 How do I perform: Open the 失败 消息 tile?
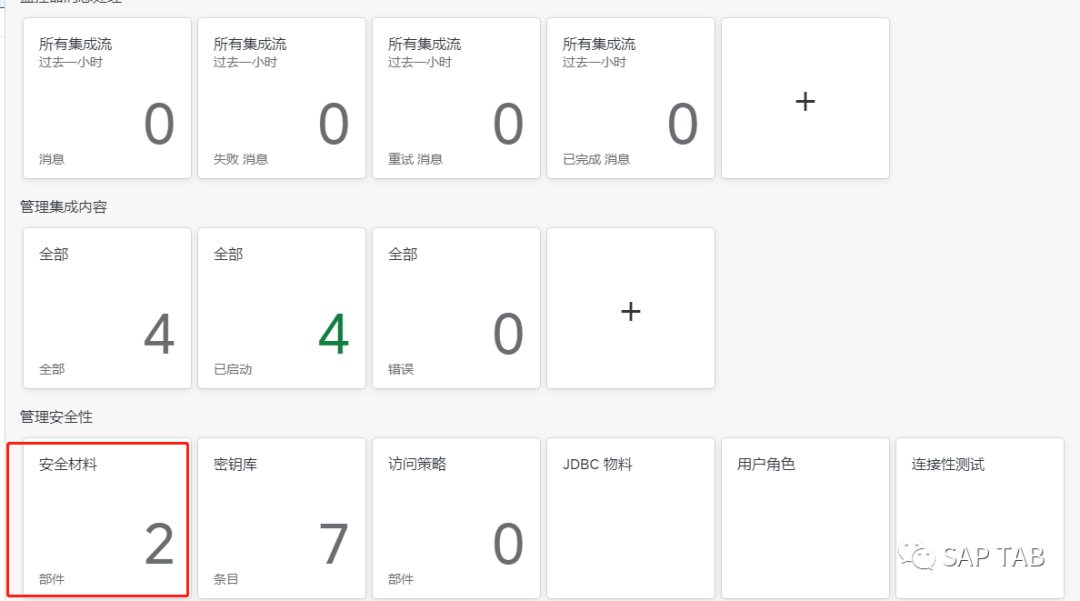tap(282, 98)
